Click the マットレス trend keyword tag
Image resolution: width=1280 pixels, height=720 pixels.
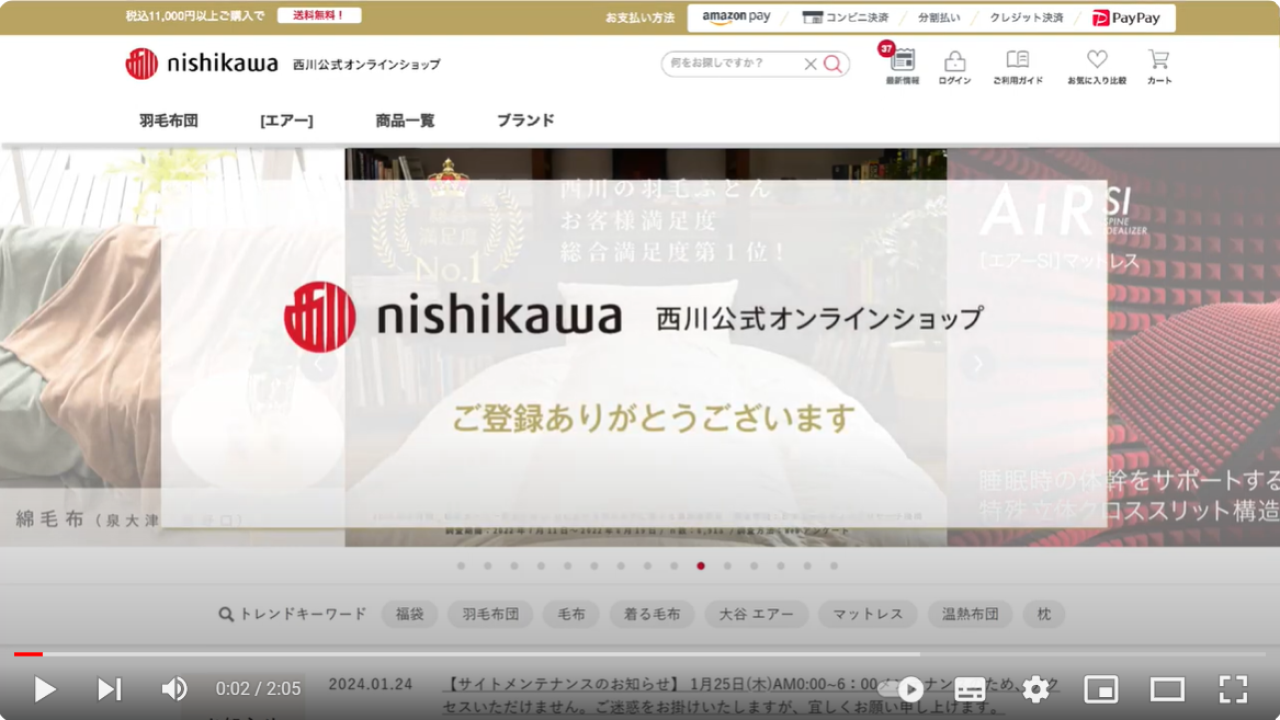[868, 614]
